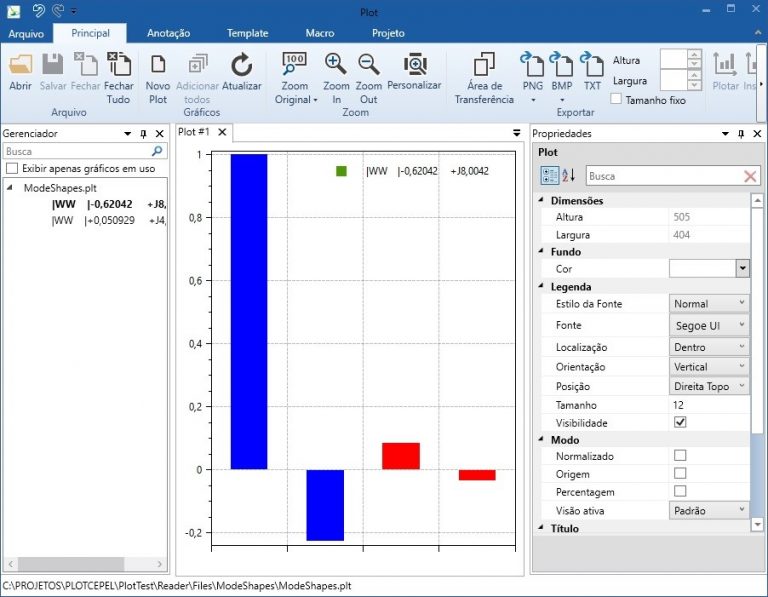Open the Fonte dropdown showing Segoe UI
Image resolution: width=768 pixels, height=597 pixels.
[x=708, y=325]
